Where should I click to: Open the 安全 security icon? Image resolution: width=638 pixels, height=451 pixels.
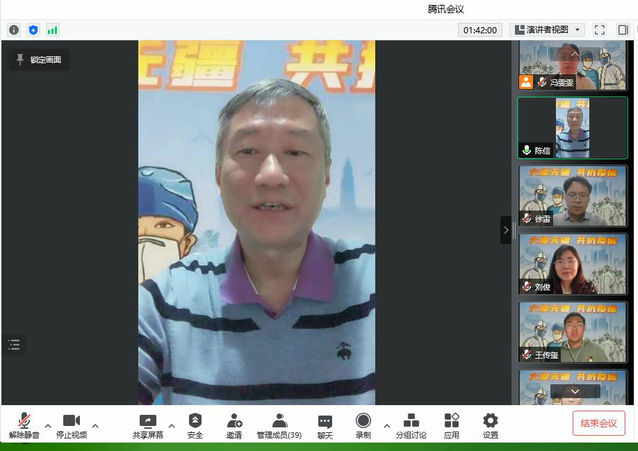pyautogui.click(x=195, y=425)
